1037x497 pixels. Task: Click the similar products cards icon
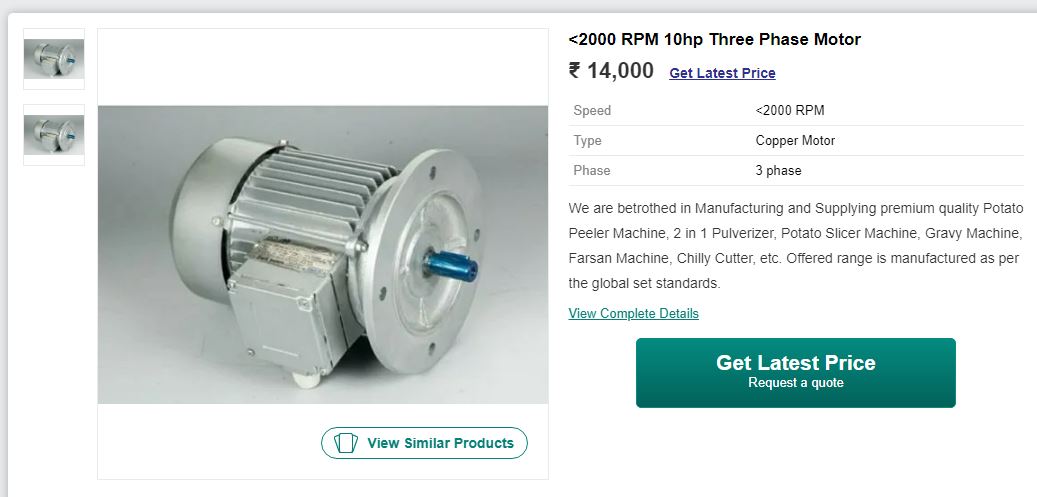[x=345, y=443]
